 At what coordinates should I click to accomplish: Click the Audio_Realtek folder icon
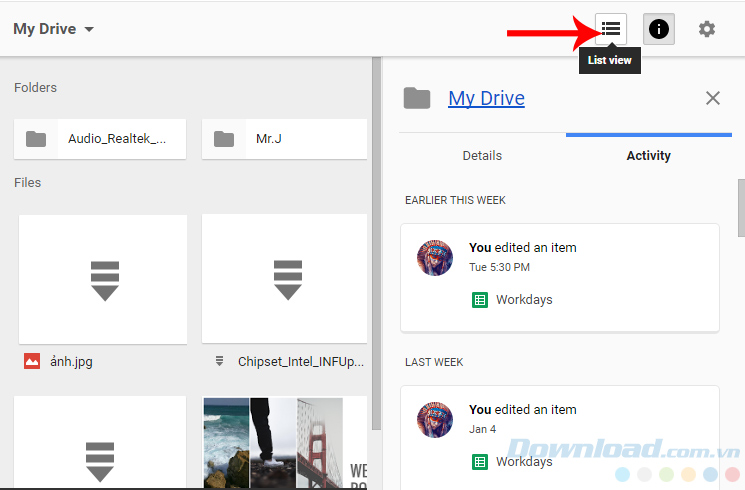(x=36, y=139)
